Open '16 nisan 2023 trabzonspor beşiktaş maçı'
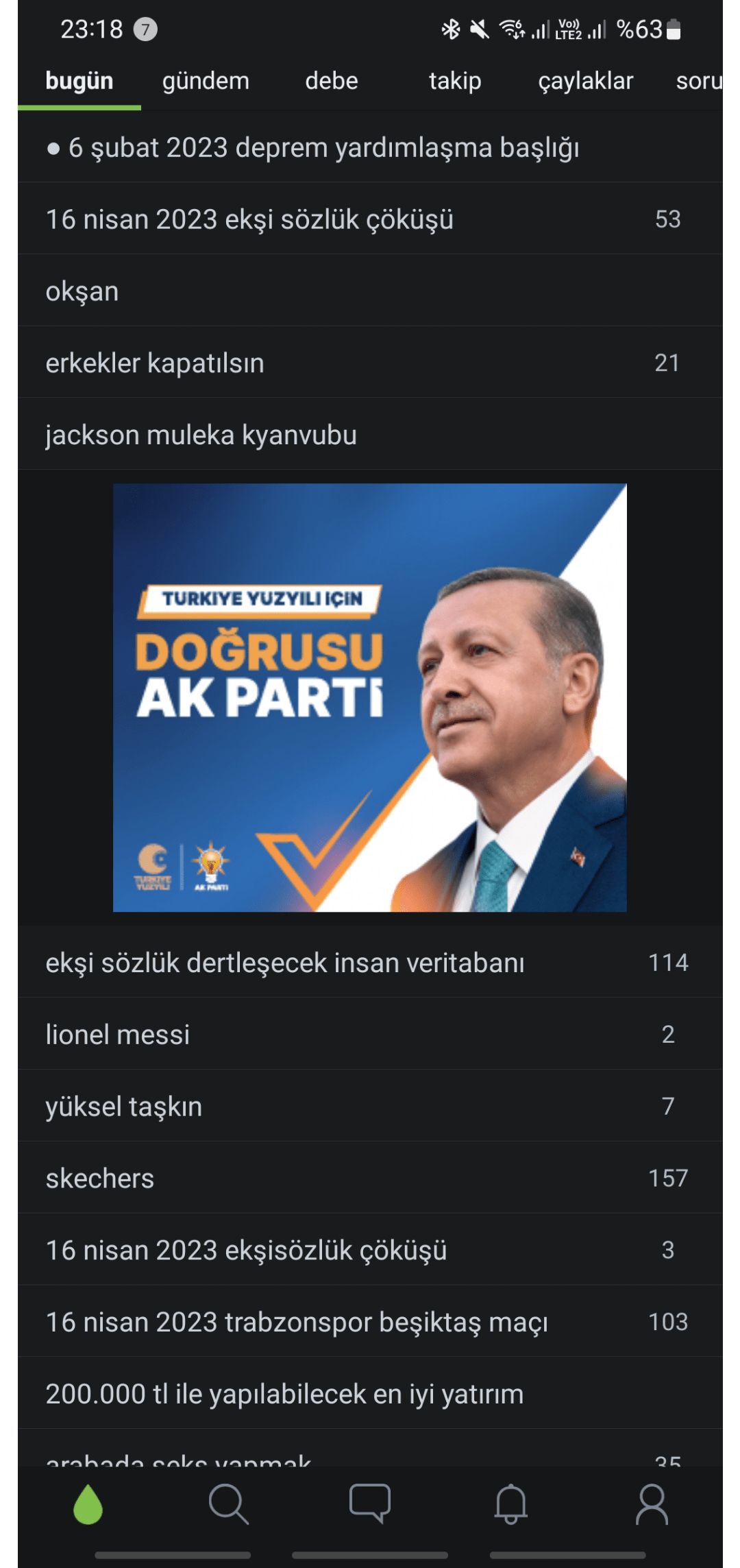 (370, 1322)
